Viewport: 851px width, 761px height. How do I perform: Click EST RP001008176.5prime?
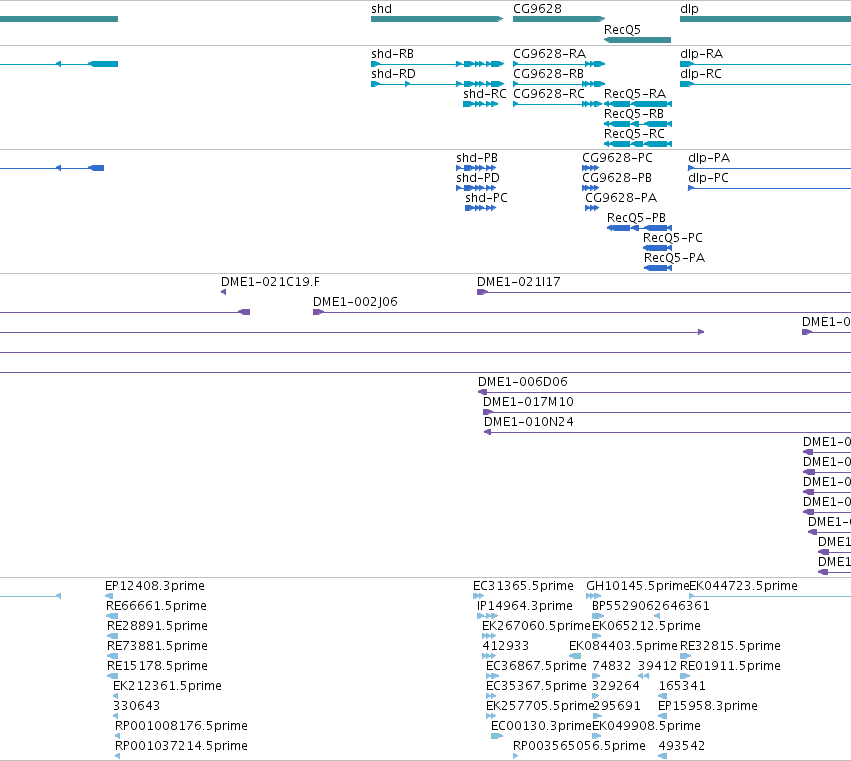pyautogui.click(x=117, y=737)
